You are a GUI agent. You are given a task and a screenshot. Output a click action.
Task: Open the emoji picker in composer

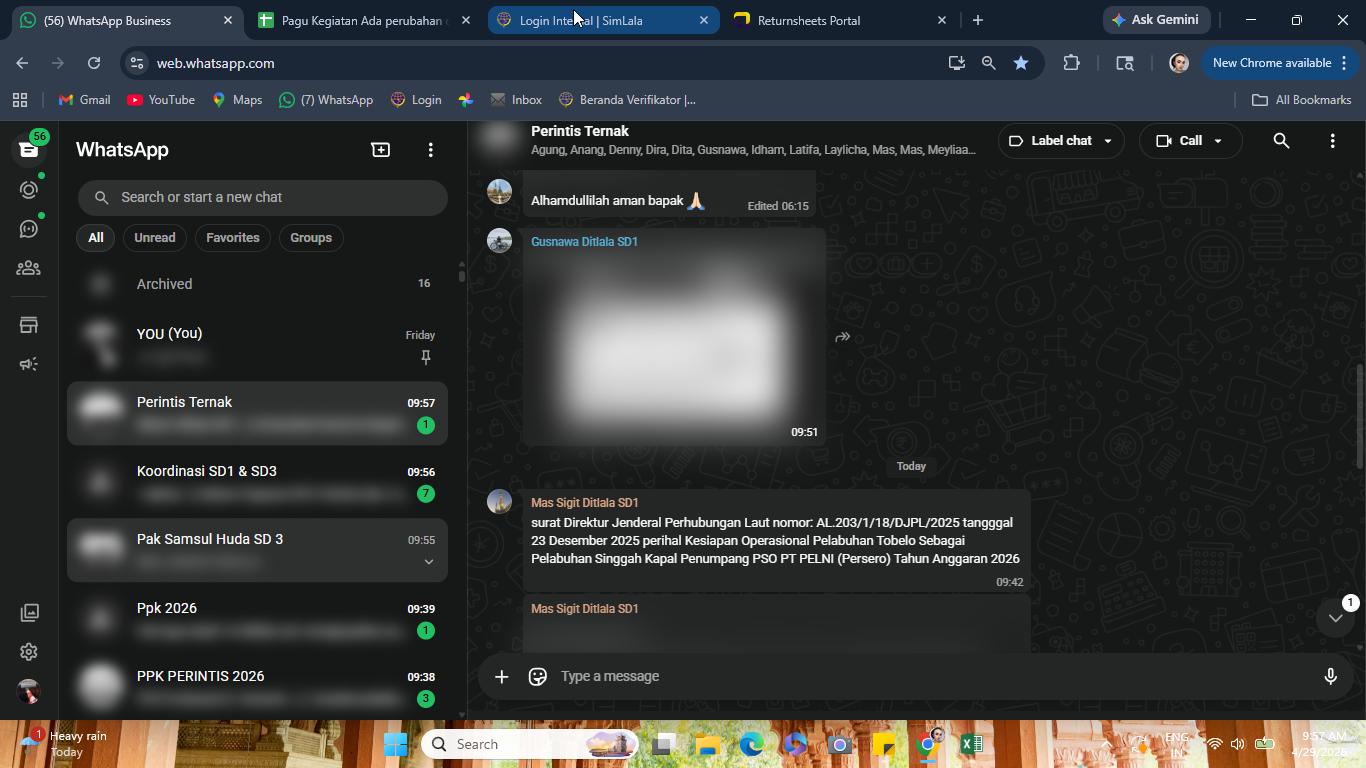(x=538, y=677)
